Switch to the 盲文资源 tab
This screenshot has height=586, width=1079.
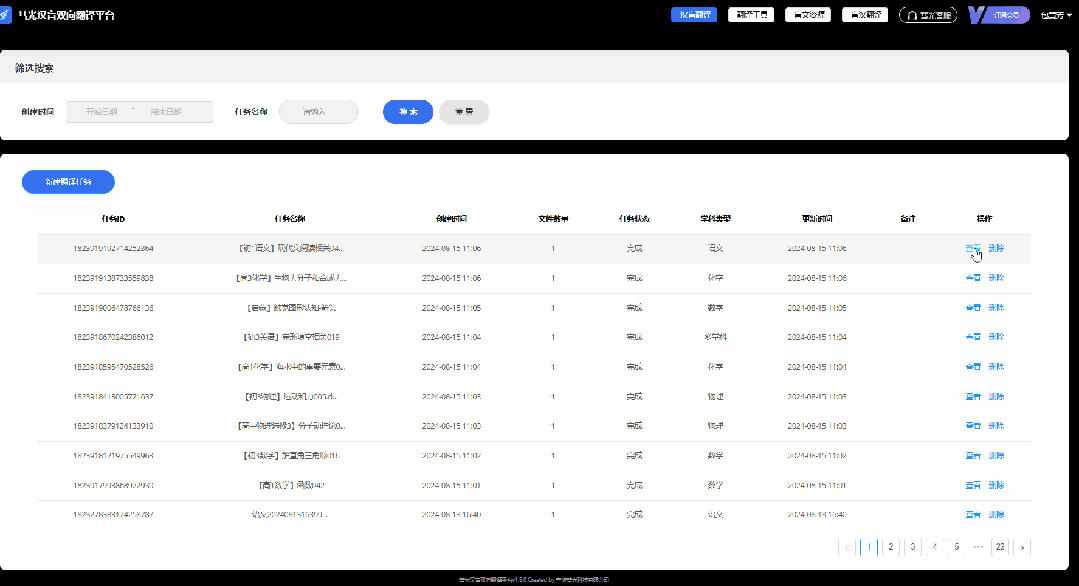coord(808,14)
